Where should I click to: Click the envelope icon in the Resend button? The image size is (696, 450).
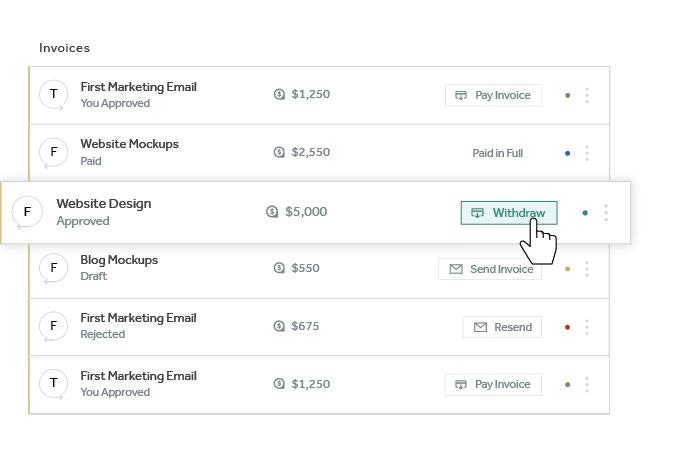(480, 327)
